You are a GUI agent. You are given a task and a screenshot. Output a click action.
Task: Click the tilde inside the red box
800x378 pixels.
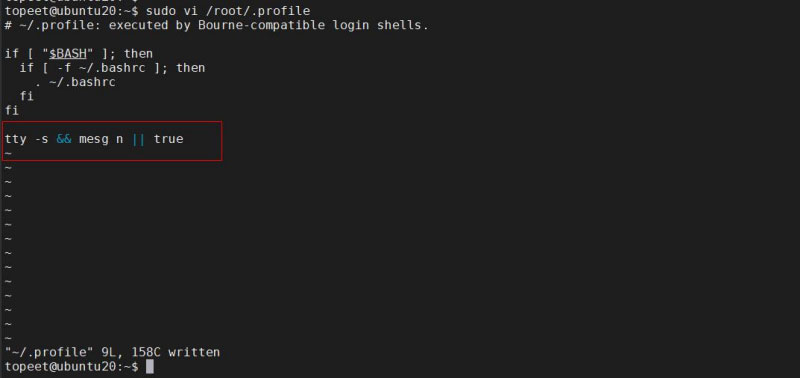8,153
